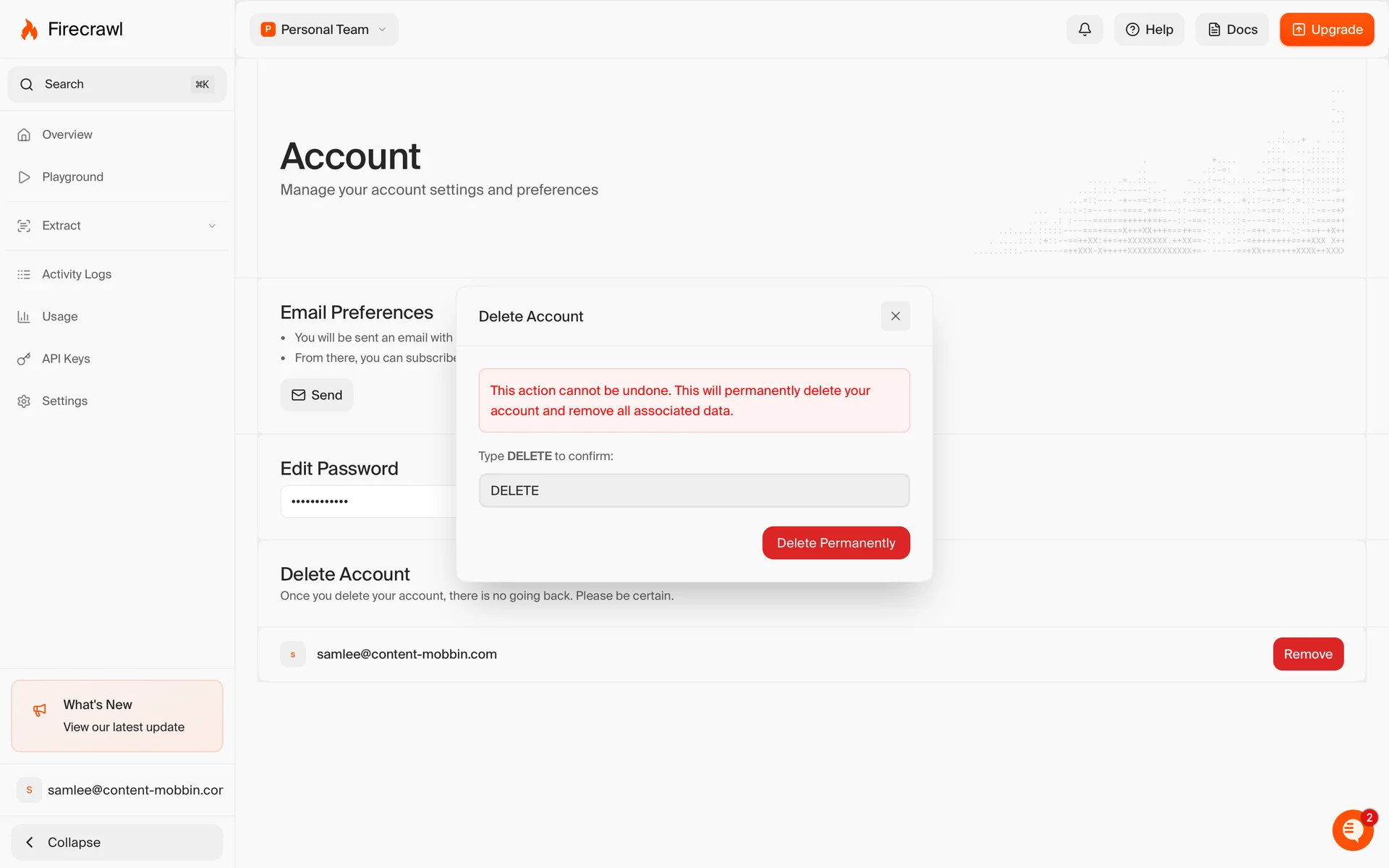Open Settings in the sidebar
Screen dimensions: 1389x868
point(64,401)
